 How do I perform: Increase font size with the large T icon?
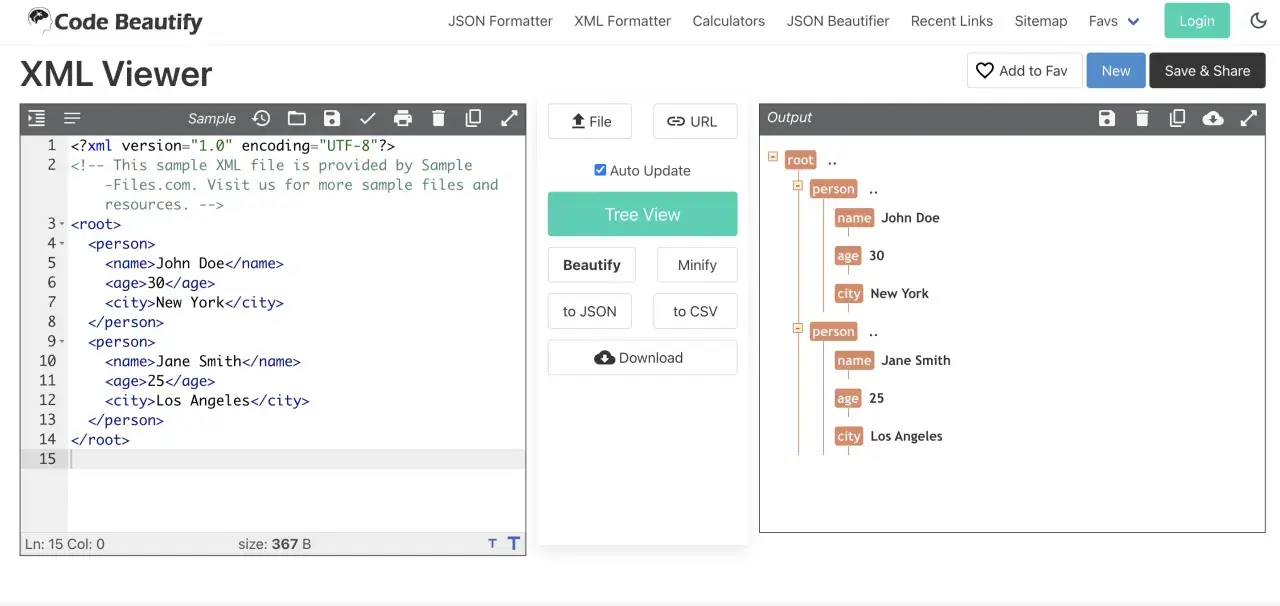pos(513,543)
